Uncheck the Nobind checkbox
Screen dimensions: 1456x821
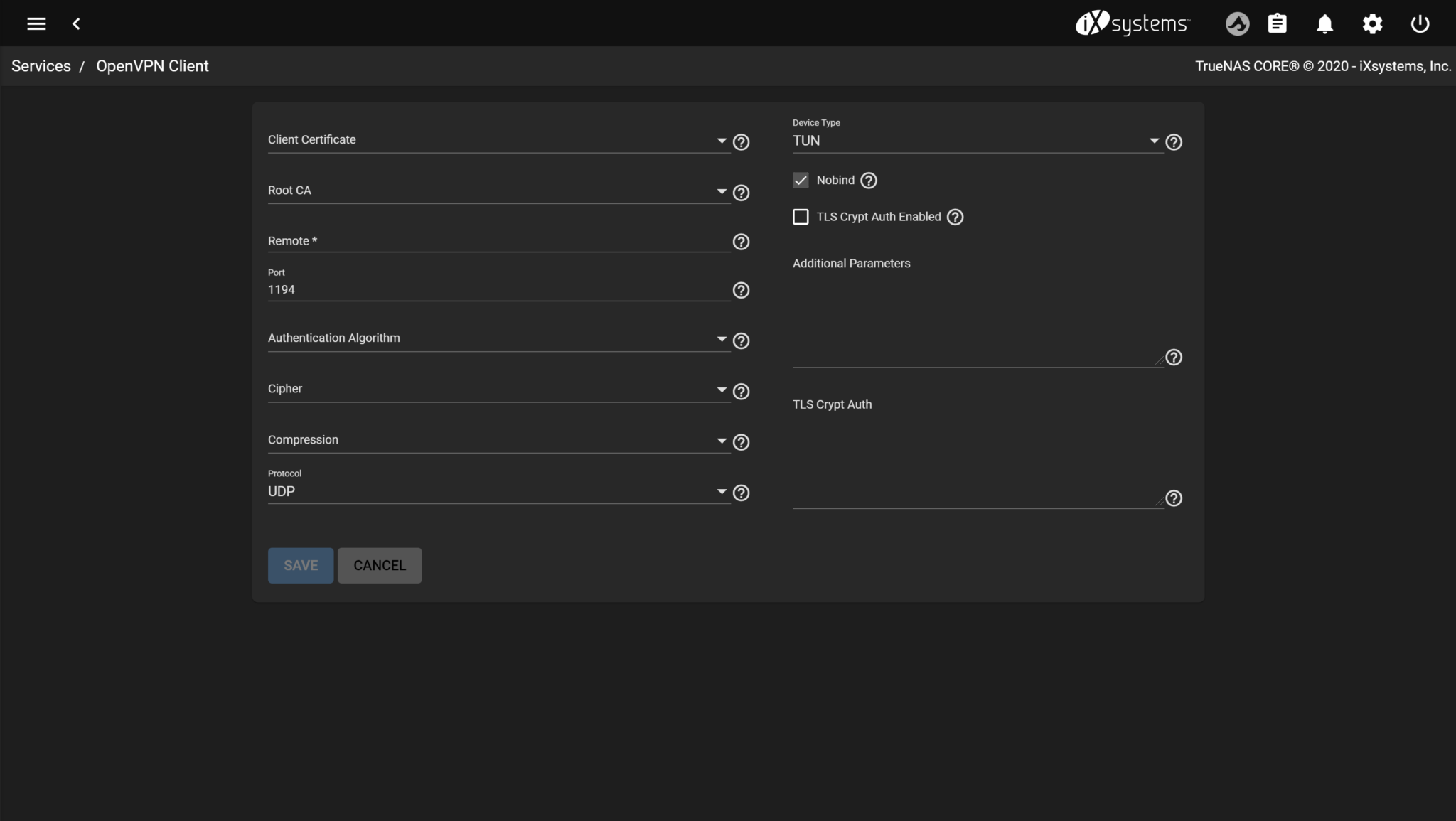[801, 181]
